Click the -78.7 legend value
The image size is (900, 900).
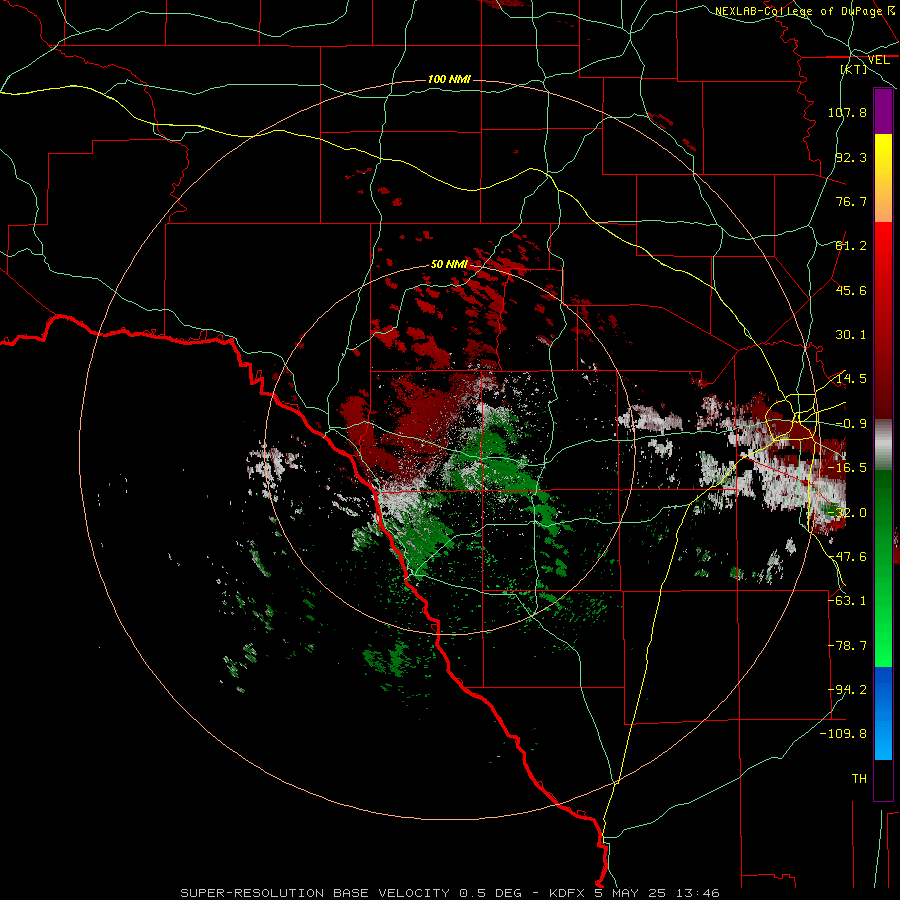(847, 646)
